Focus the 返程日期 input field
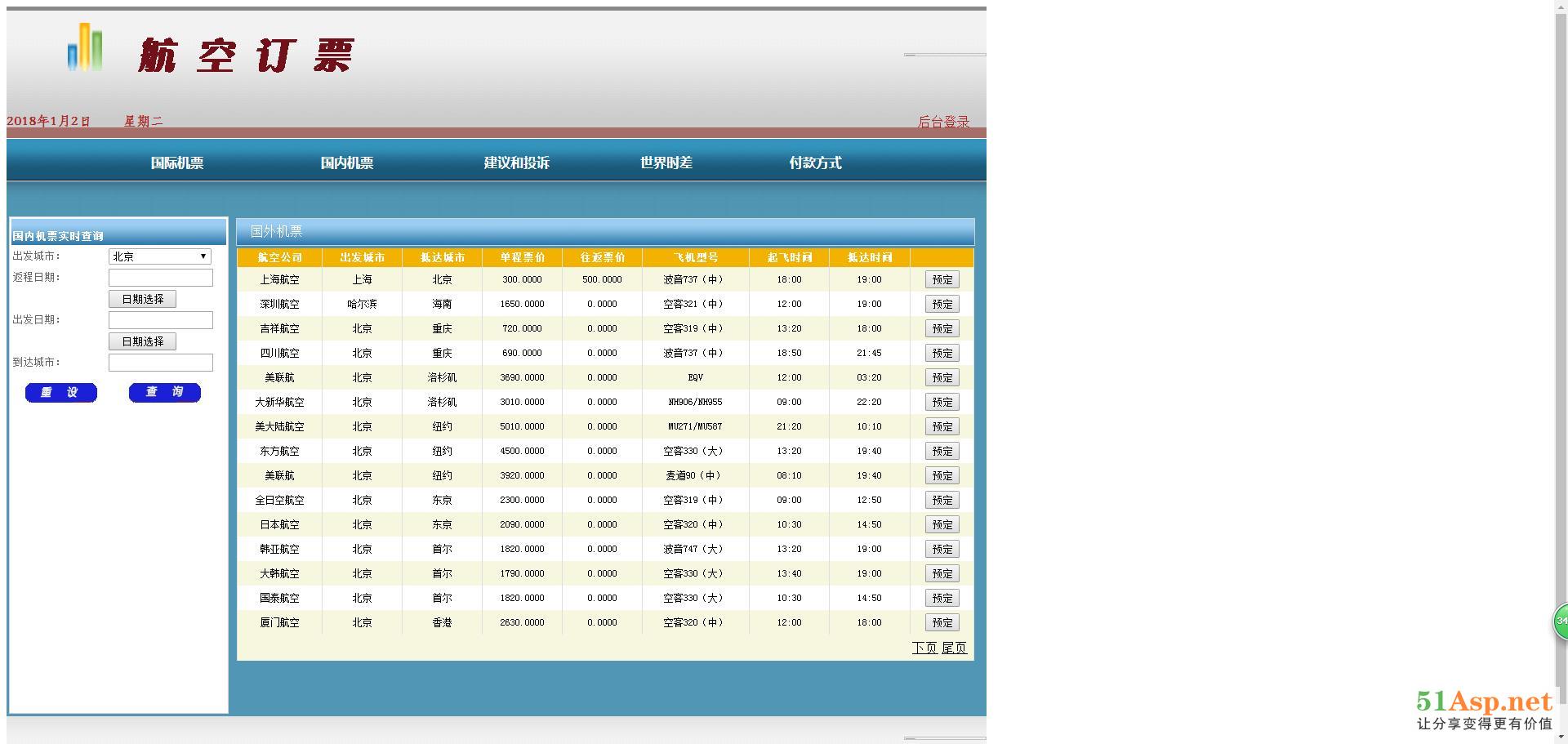This screenshot has height=744, width=1568. (x=161, y=278)
